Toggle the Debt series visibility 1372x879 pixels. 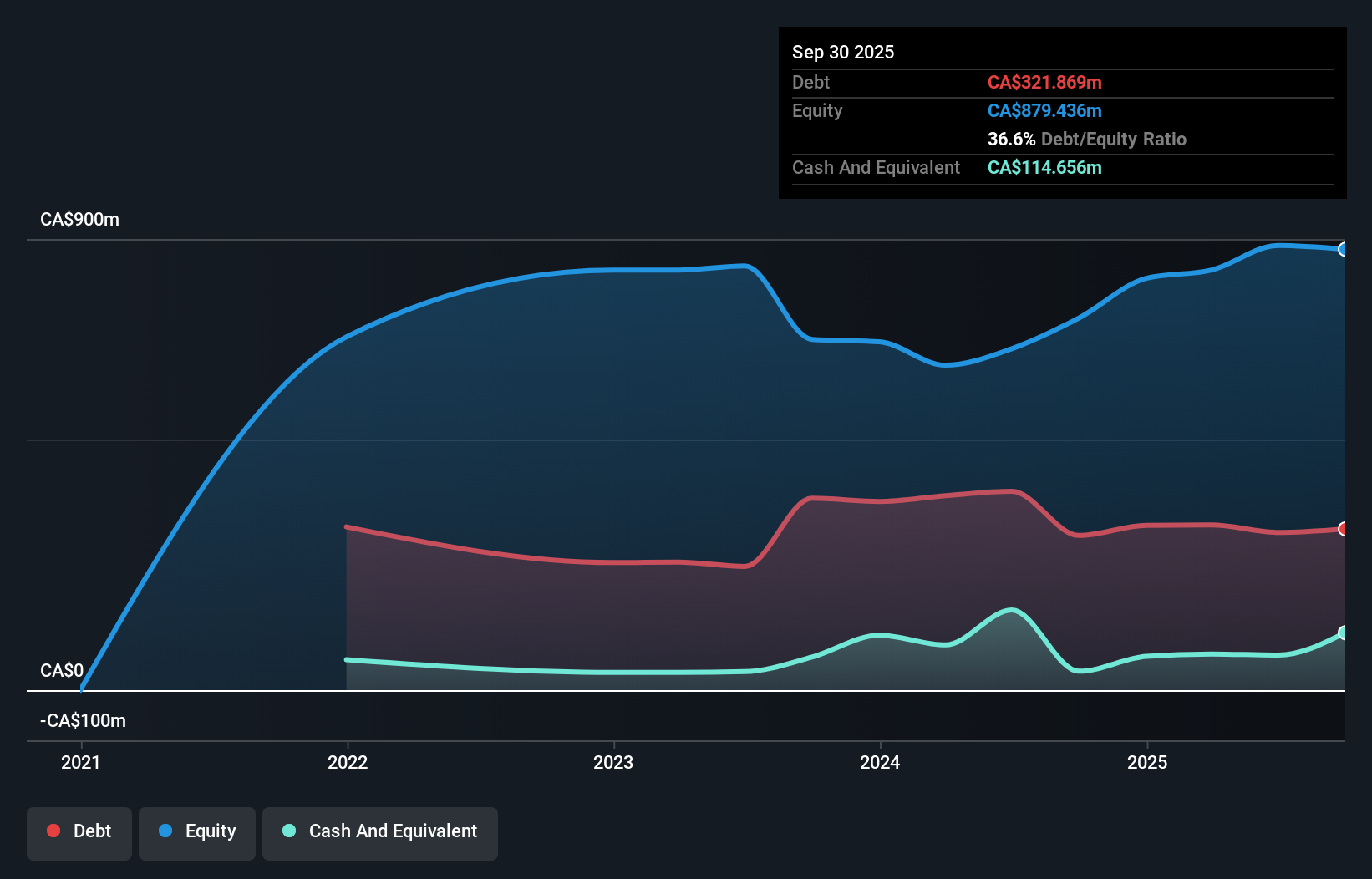(x=79, y=831)
